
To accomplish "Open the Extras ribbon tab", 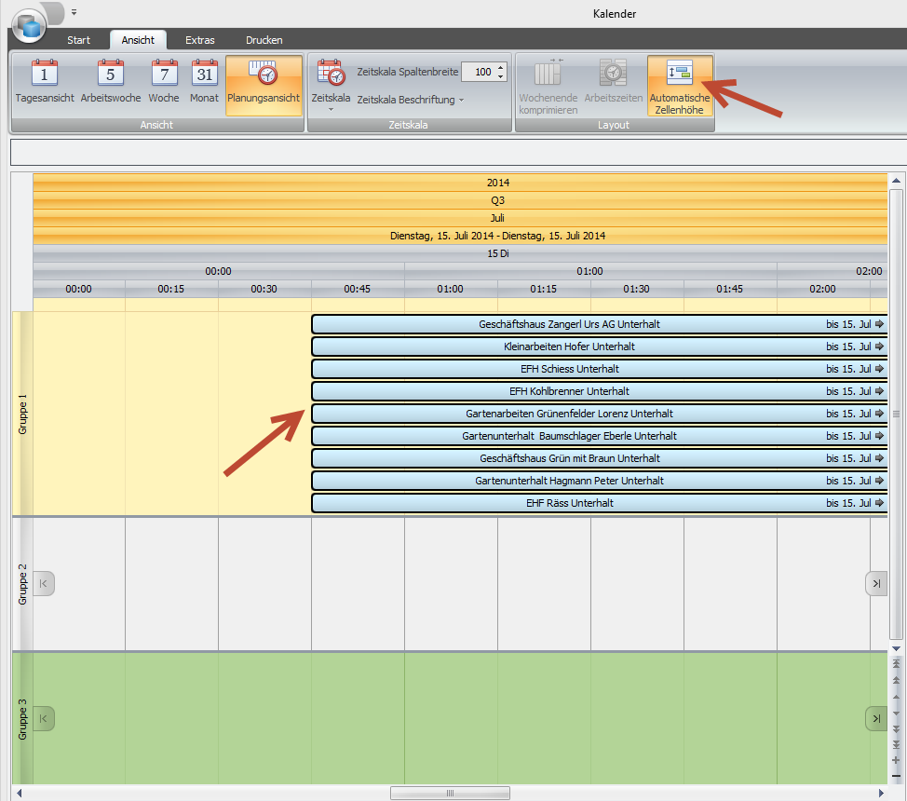I will (x=200, y=40).
